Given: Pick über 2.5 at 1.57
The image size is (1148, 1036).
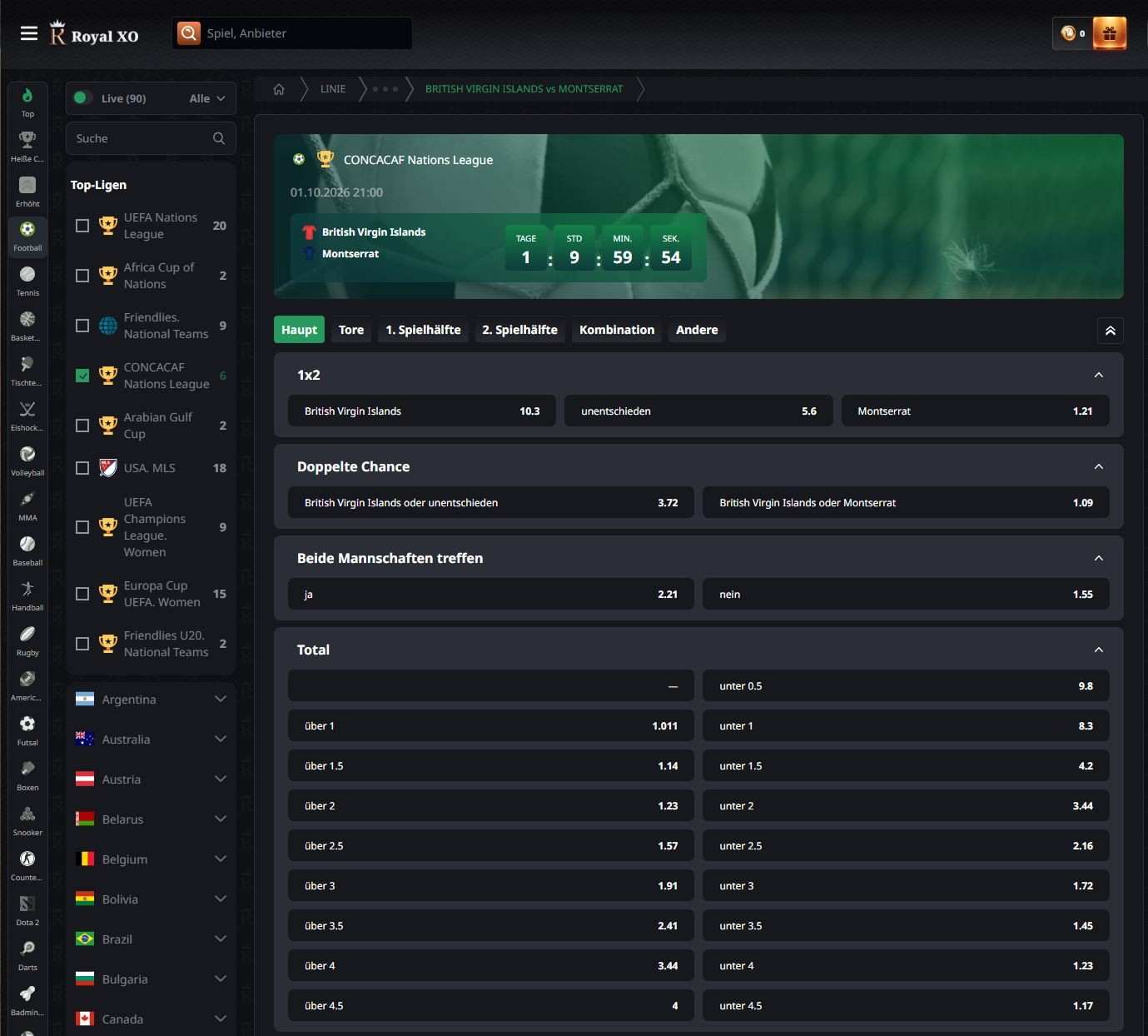Looking at the screenshot, I should [x=491, y=846].
